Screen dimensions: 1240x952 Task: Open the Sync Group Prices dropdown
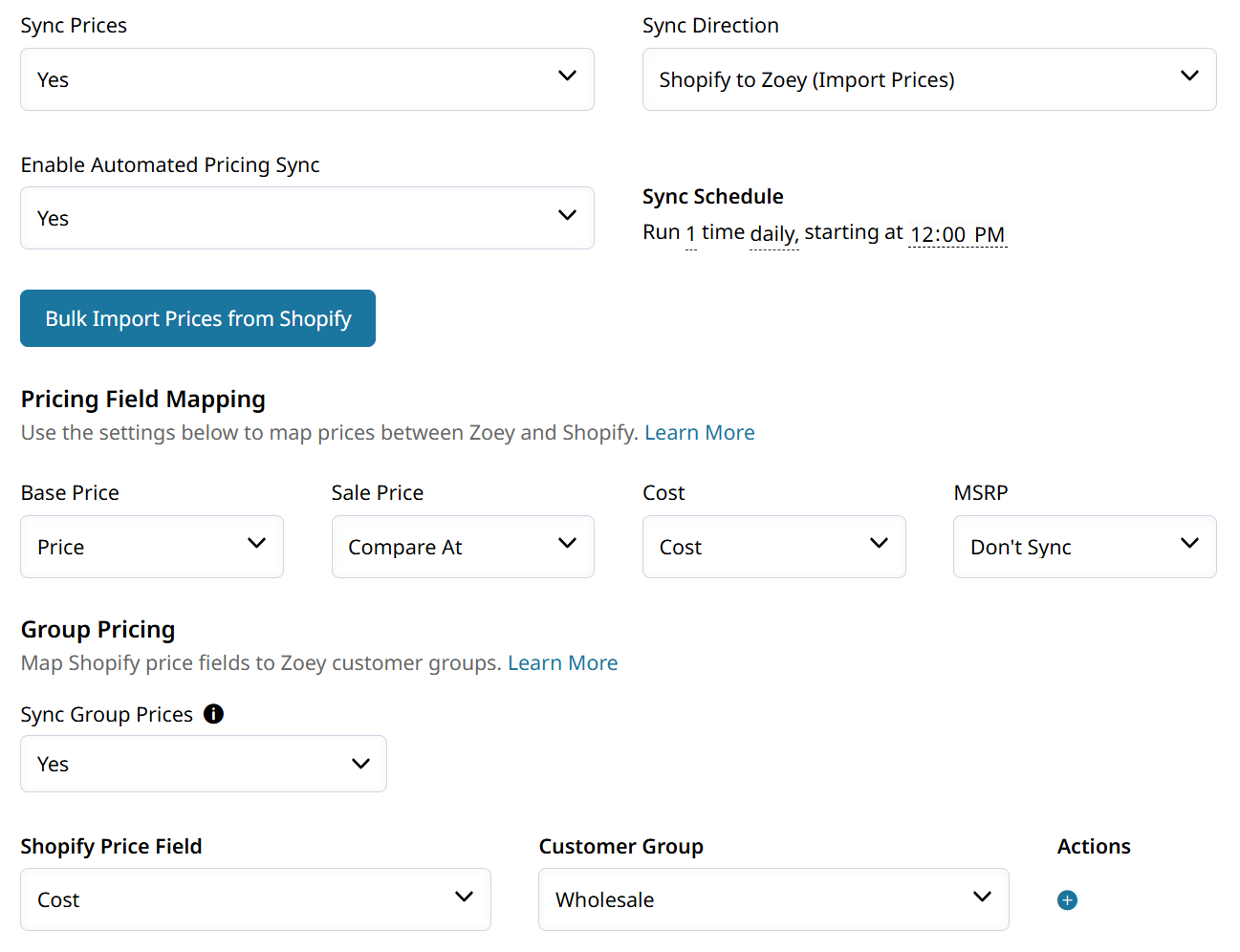204,764
